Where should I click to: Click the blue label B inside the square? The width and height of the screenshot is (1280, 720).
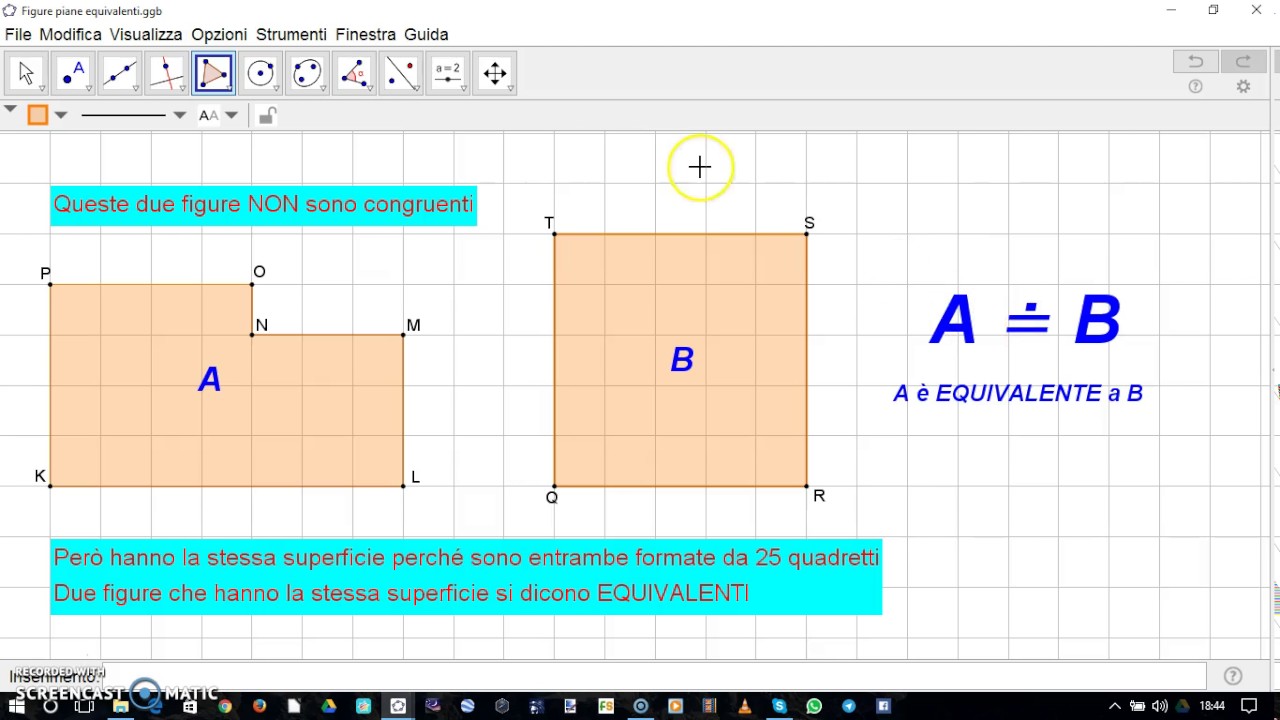[x=682, y=360]
